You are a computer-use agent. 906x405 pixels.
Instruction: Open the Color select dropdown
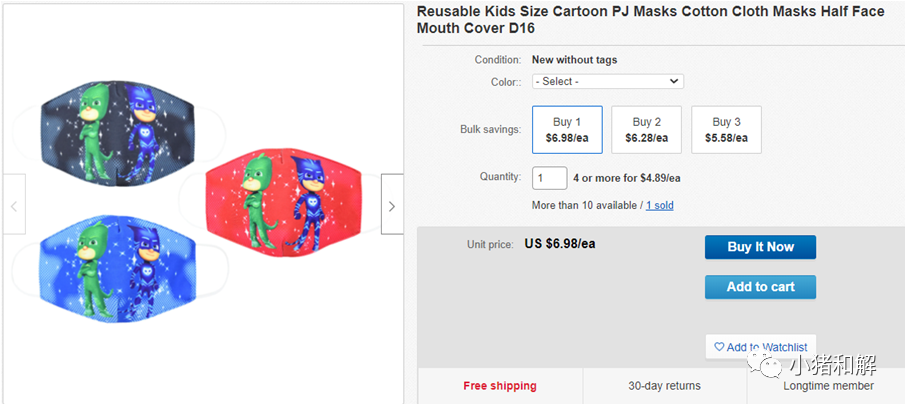tap(607, 81)
